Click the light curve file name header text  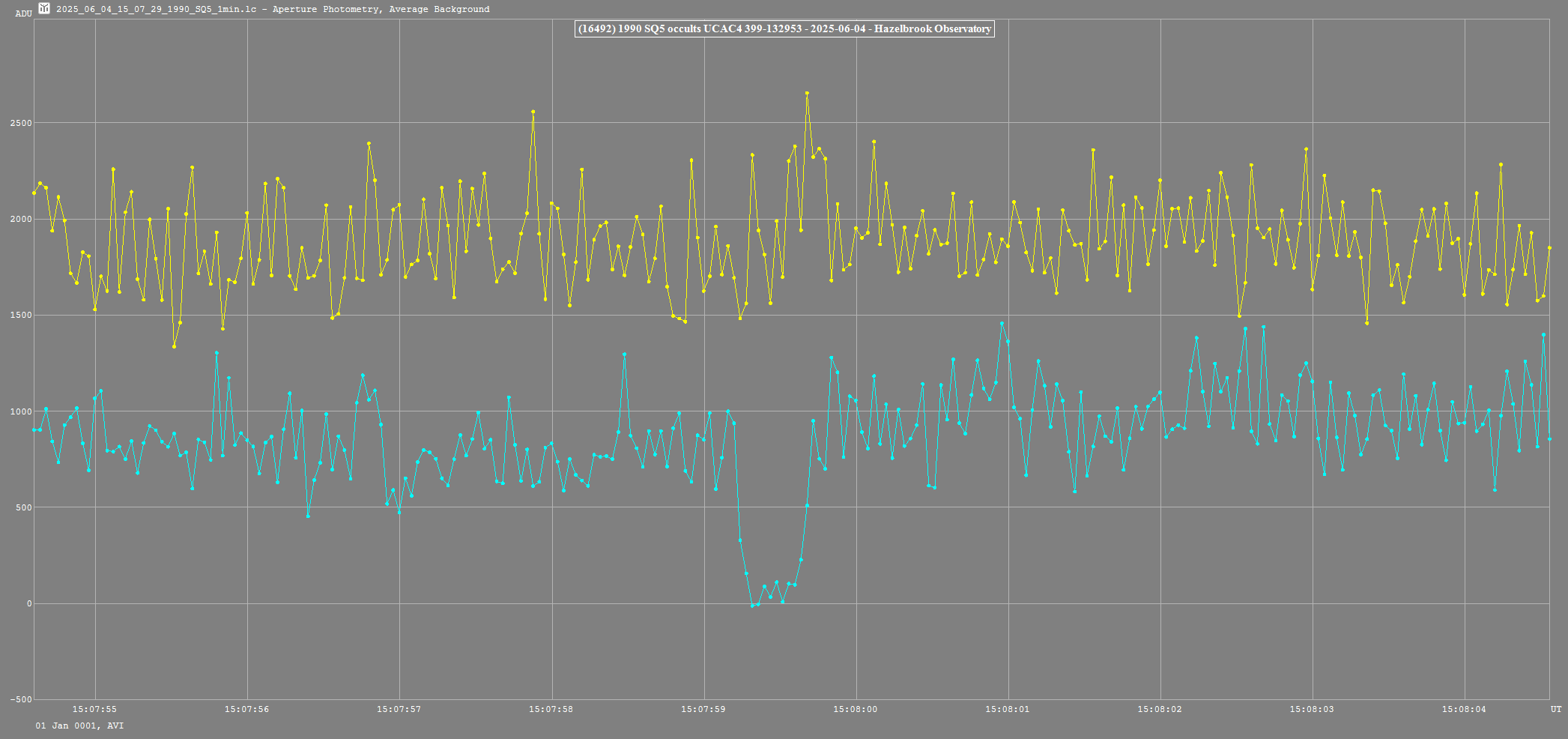click(x=273, y=10)
